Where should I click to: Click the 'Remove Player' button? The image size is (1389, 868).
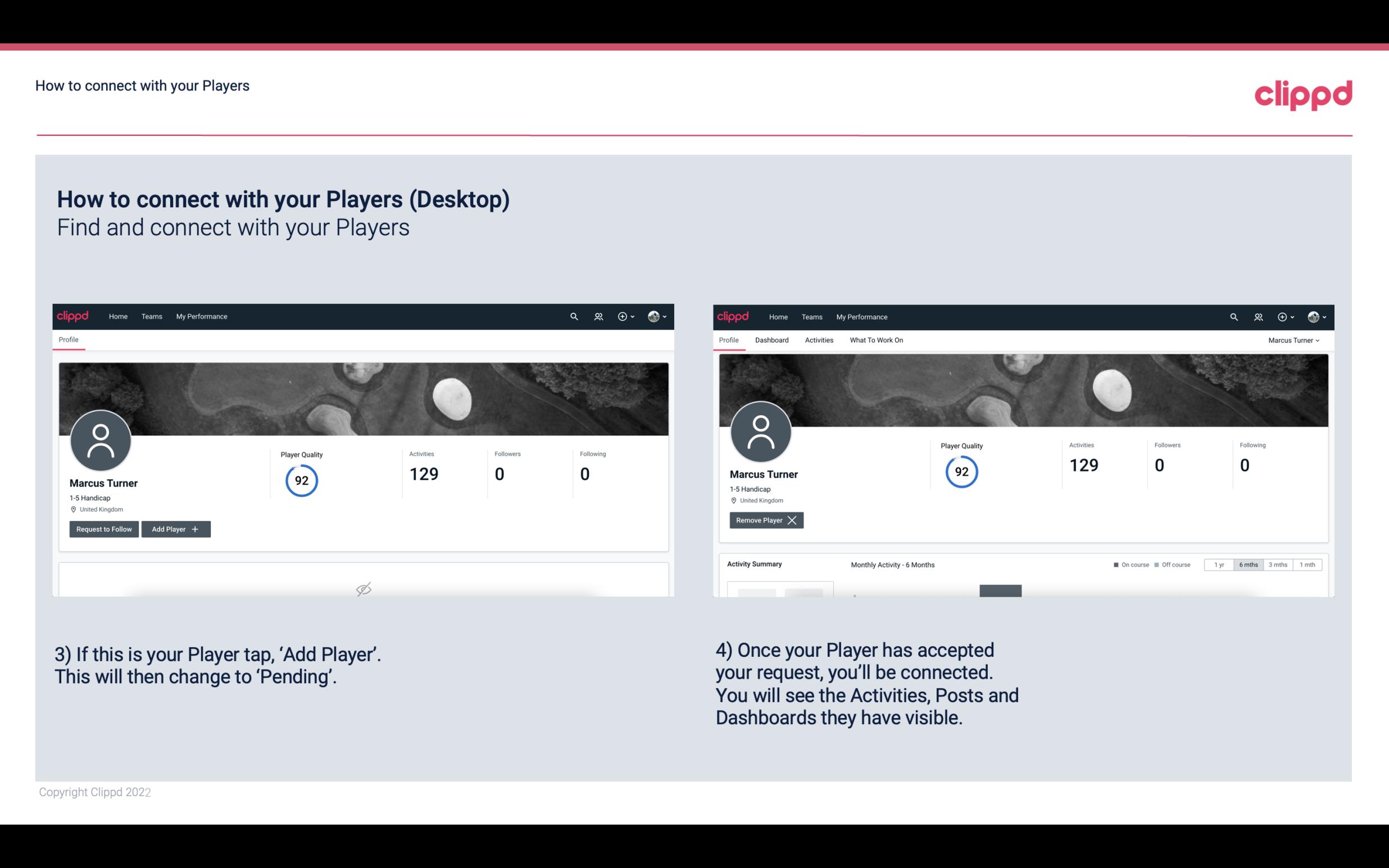[765, 520]
